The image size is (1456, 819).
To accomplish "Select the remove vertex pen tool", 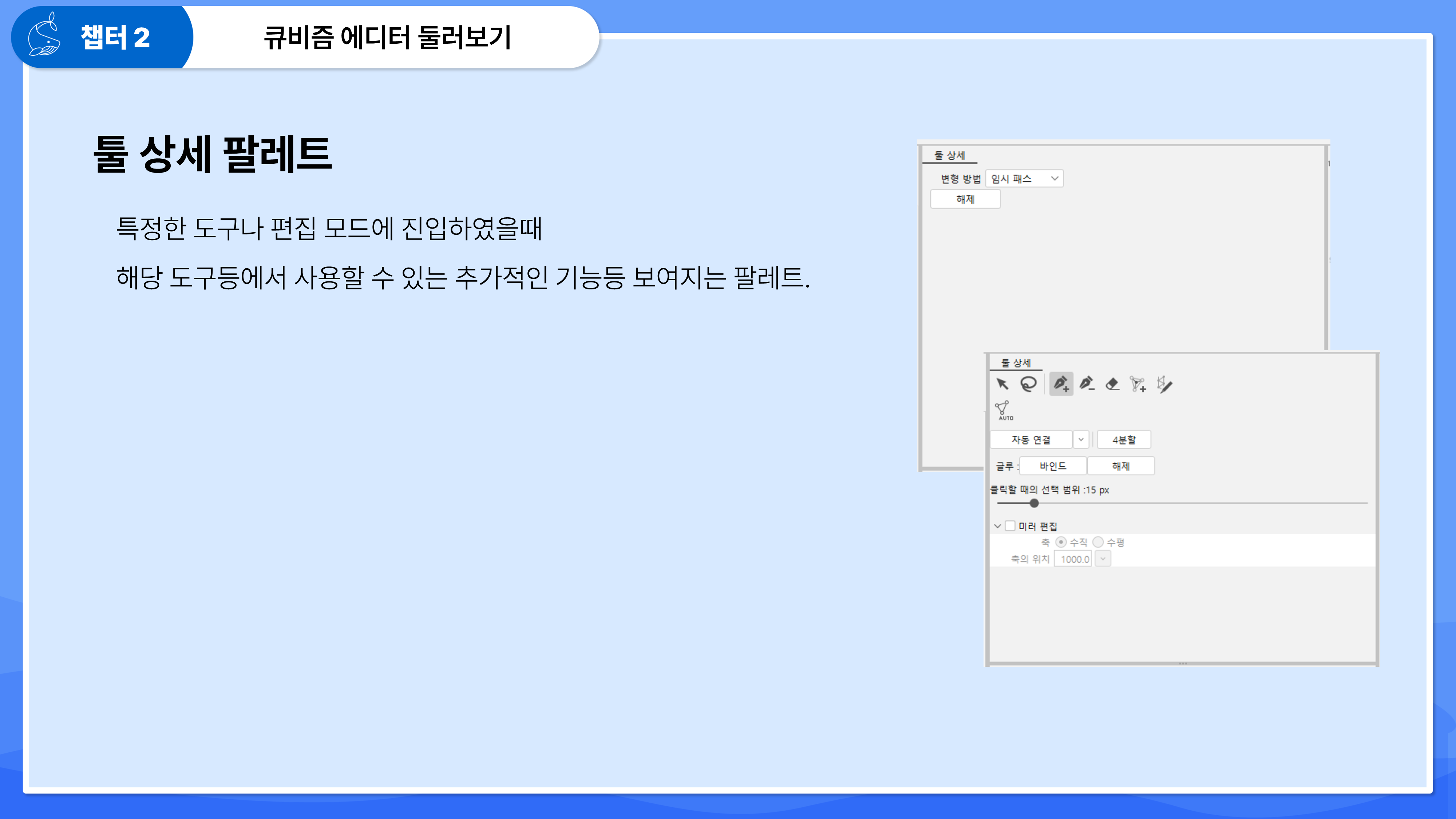I will tap(1086, 384).
